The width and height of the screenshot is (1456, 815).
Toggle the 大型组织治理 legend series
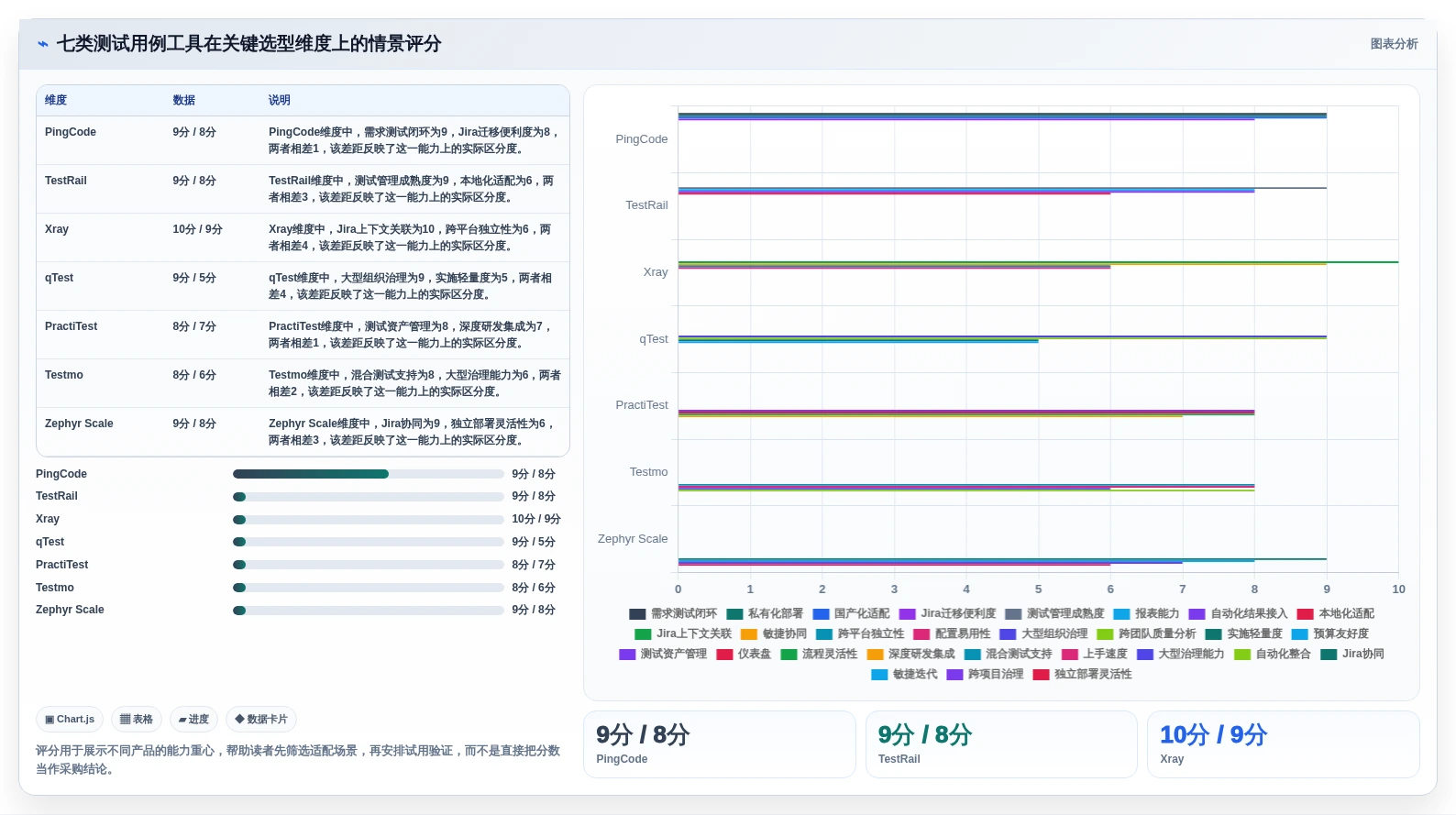pos(1043,634)
